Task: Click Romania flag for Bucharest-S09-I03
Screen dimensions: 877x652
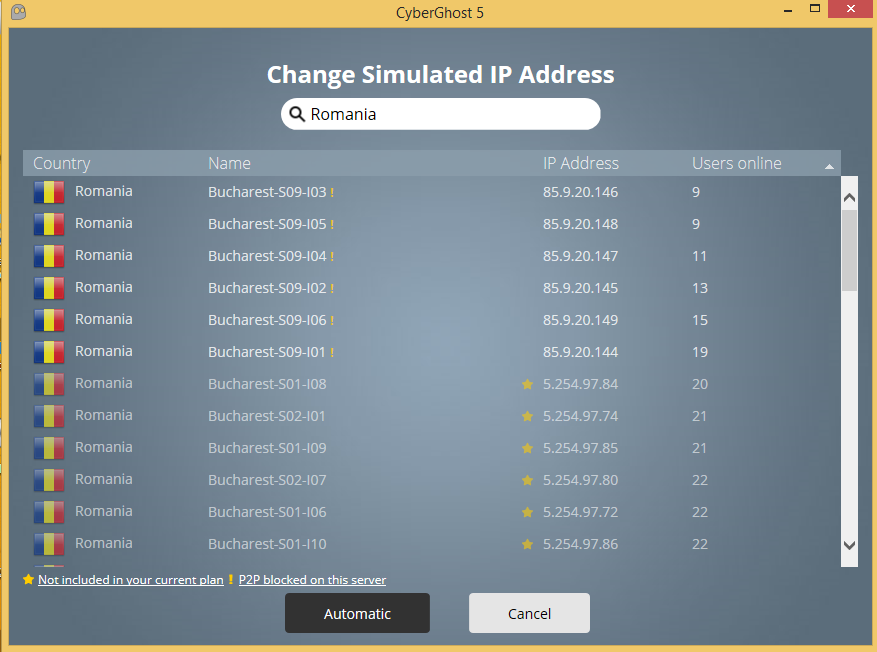Action: (x=49, y=192)
